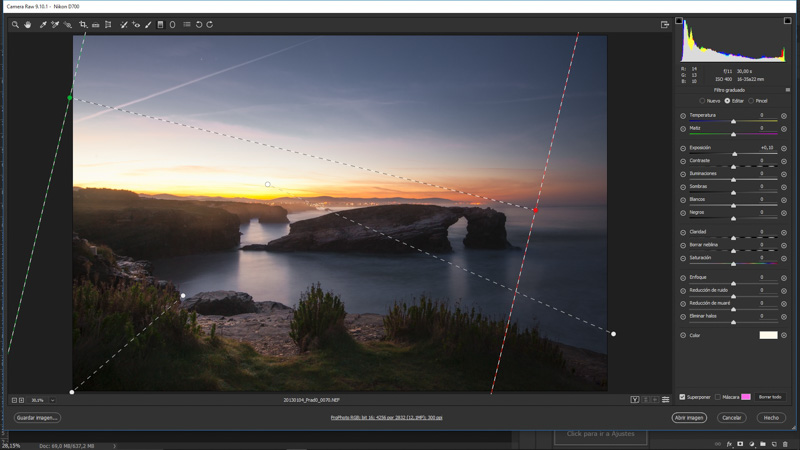Select the Targeted Adjustment tool
This screenshot has height=450, width=800.
(x=67, y=24)
